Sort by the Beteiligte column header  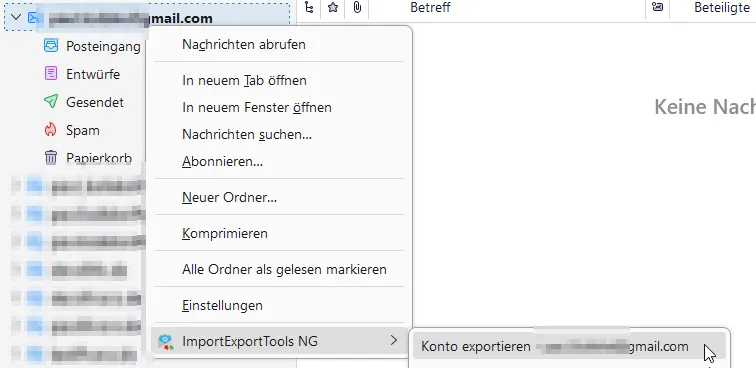[722, 8]
